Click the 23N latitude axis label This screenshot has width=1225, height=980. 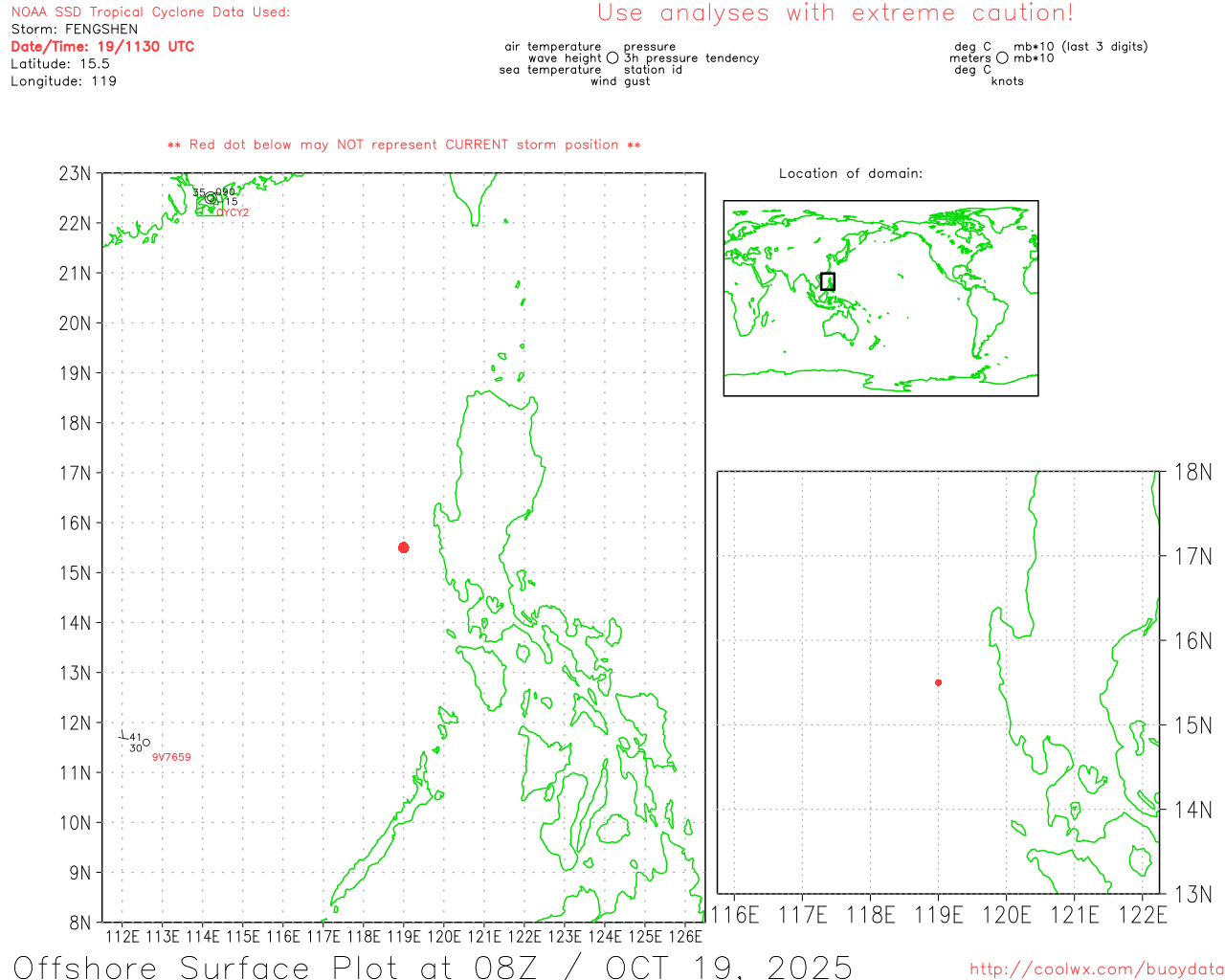pyautogui.click(x=76, y=174)
